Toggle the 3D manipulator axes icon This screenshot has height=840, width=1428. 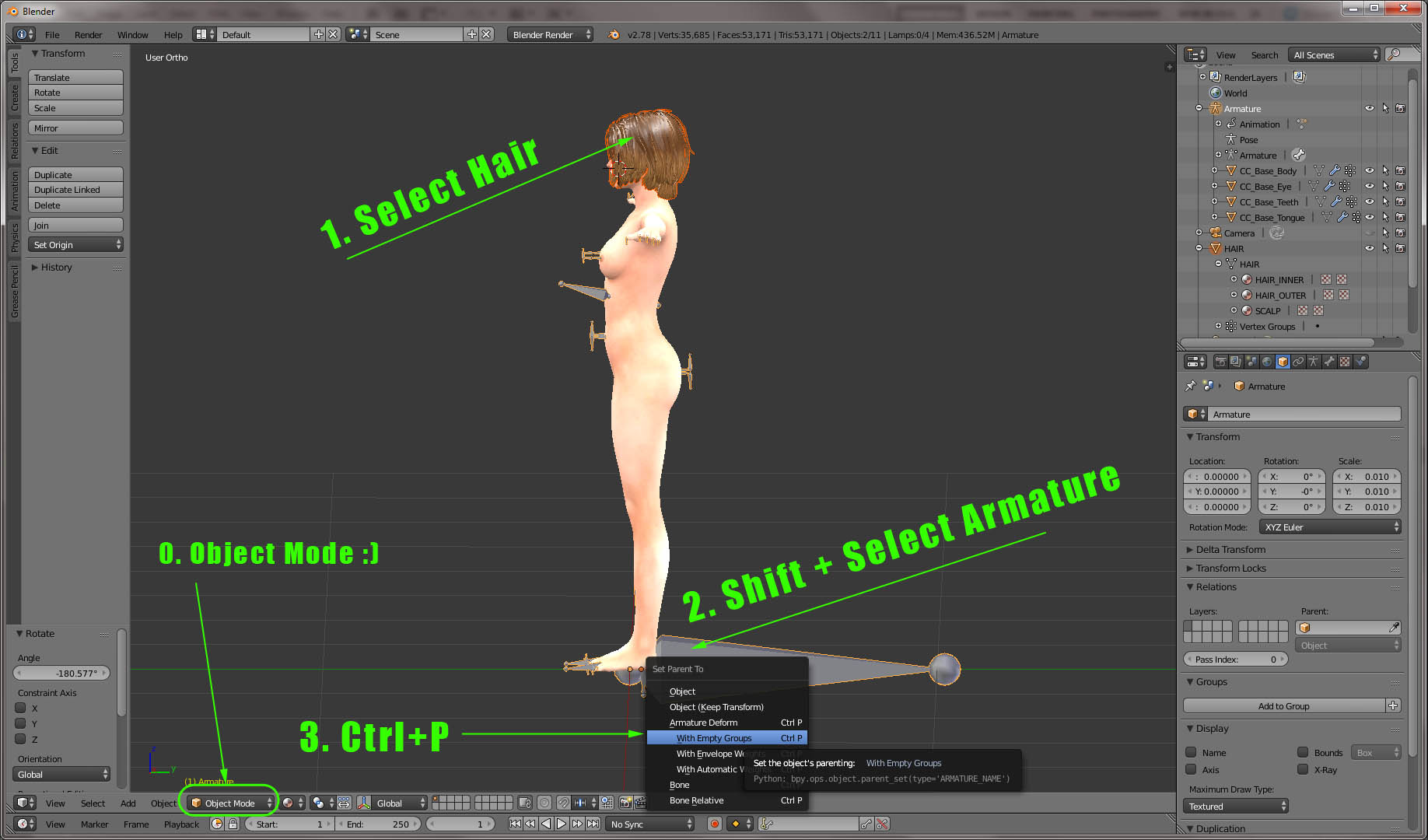pyautogui.click(x=363, y=803)
